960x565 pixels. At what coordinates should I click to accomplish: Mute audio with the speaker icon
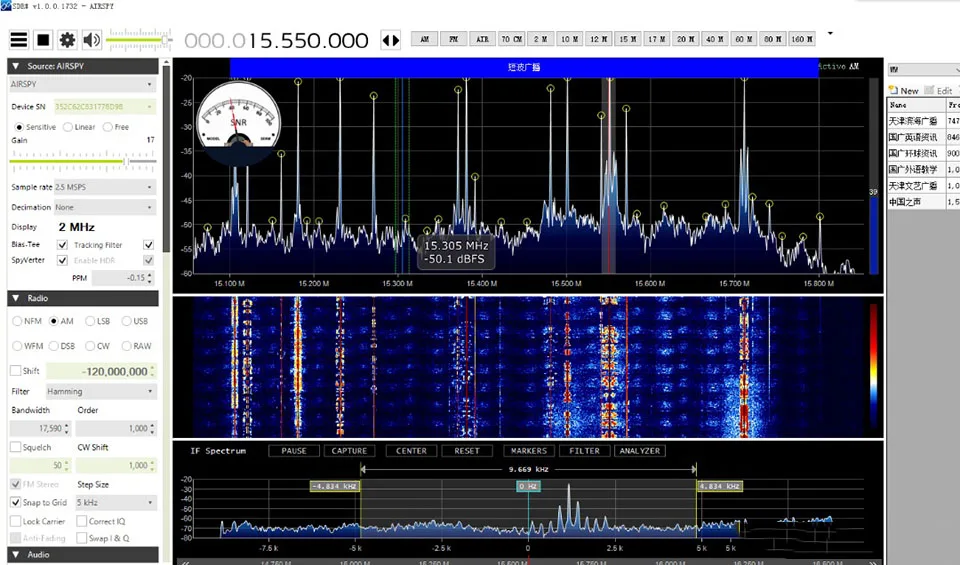91,40
